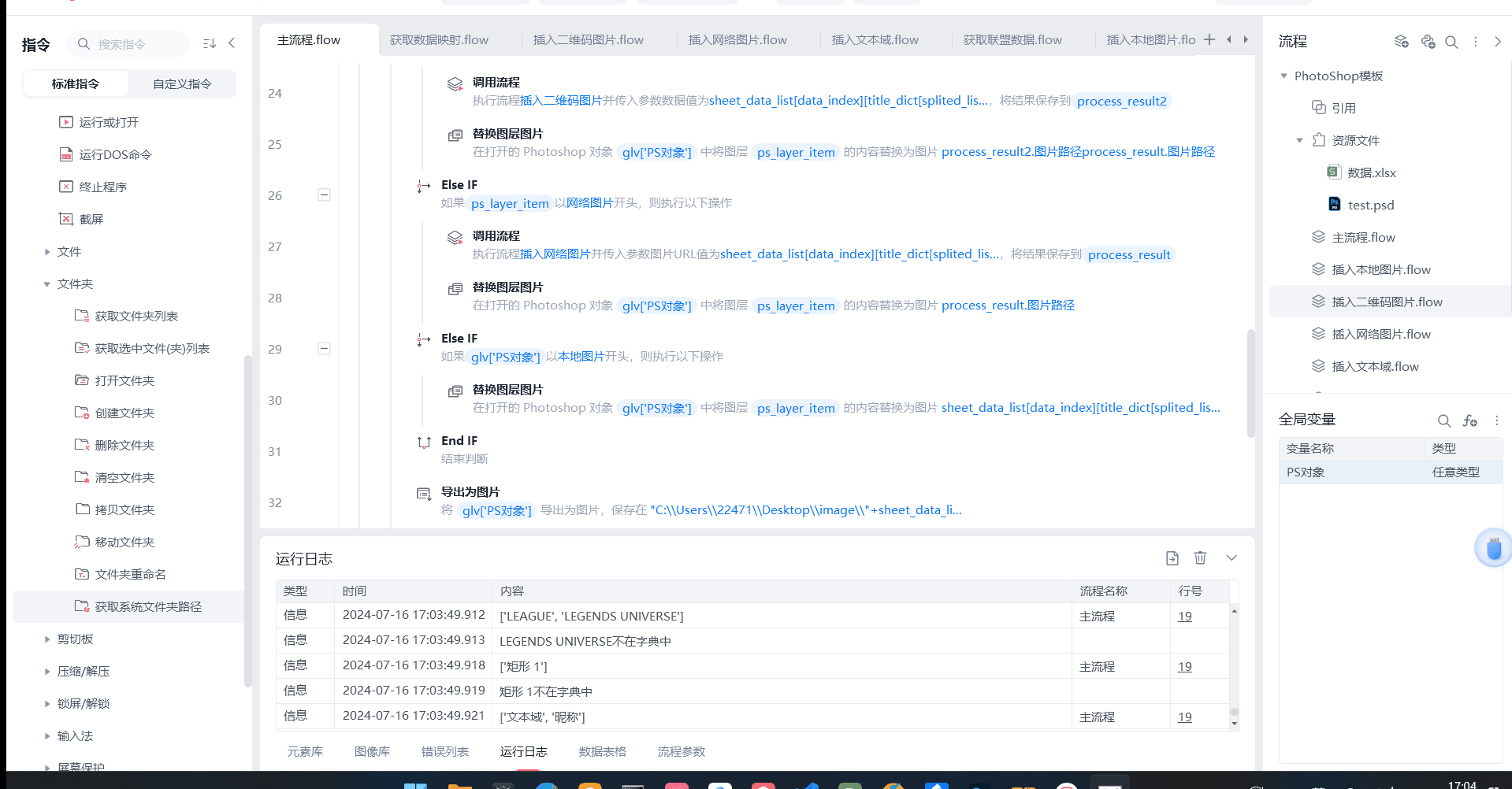
Task: Open the 数据表格 bottom tab
Action: pos(602,751)
